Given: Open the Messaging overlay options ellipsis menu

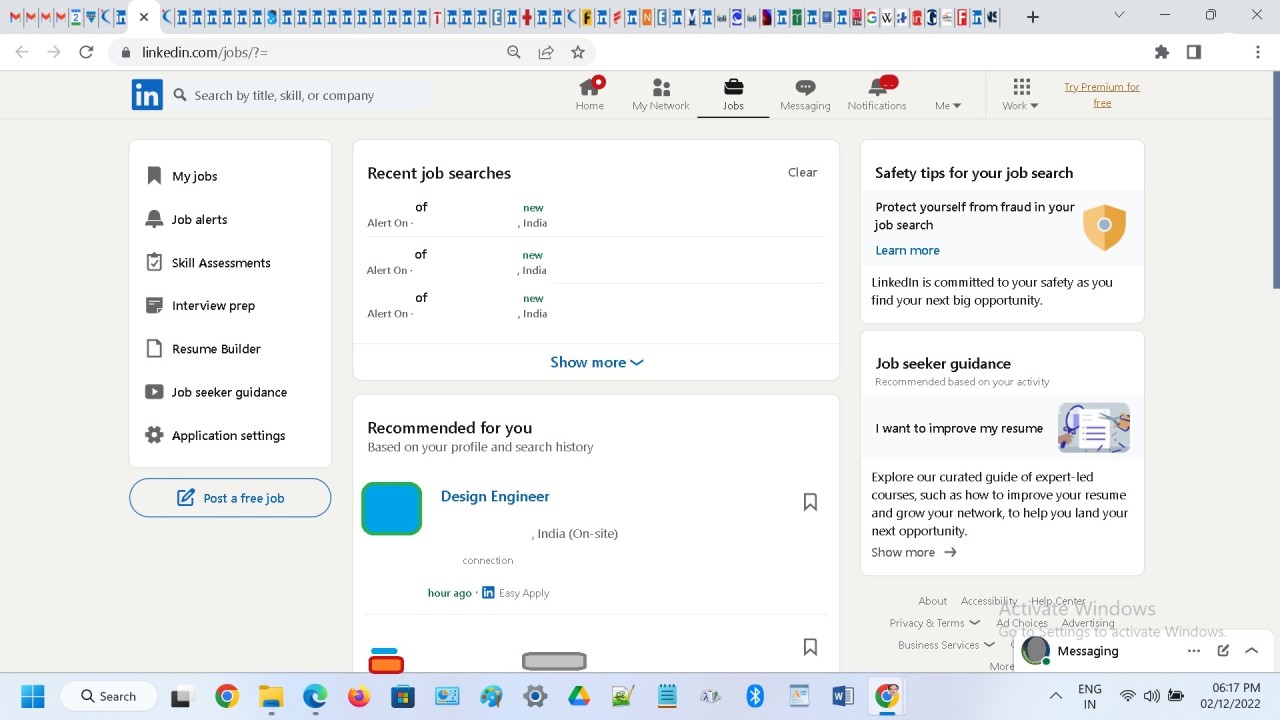Looking at the screenshot, I should (1193, 651).
